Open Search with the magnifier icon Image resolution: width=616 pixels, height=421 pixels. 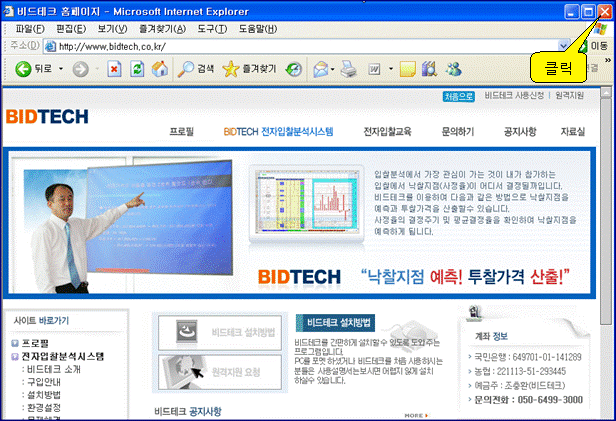(x=185, y=69)
